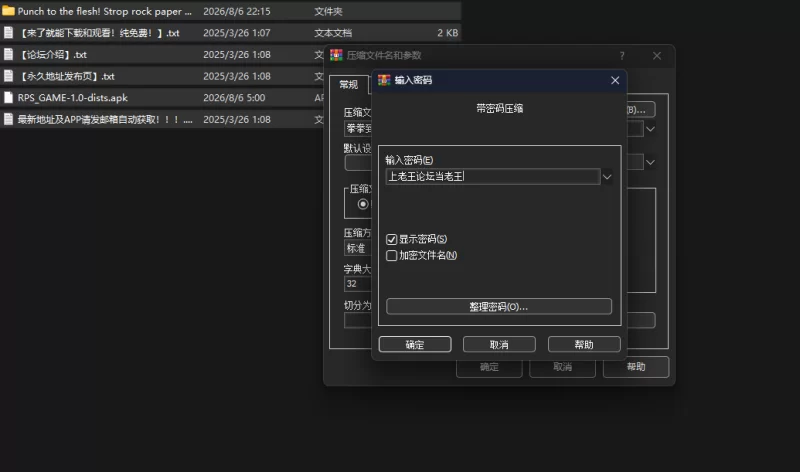Viewport: 800px width, 472px height.
Task: Click the date 2025/3/26 1:07
Action: pyautogui.click(x=237, y=33)
